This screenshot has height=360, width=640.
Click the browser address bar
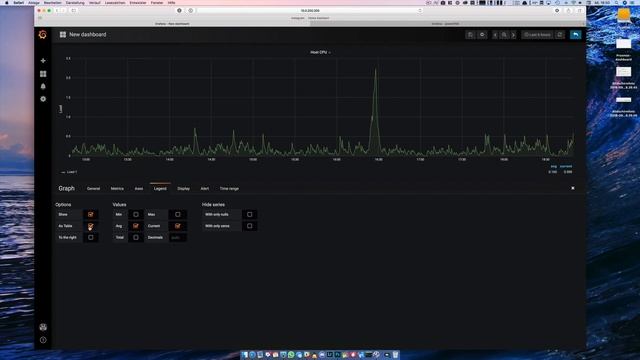310,11
